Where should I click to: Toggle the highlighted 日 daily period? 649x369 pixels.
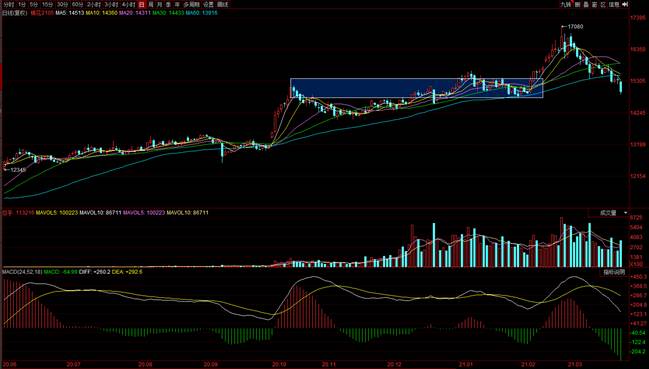142,5
